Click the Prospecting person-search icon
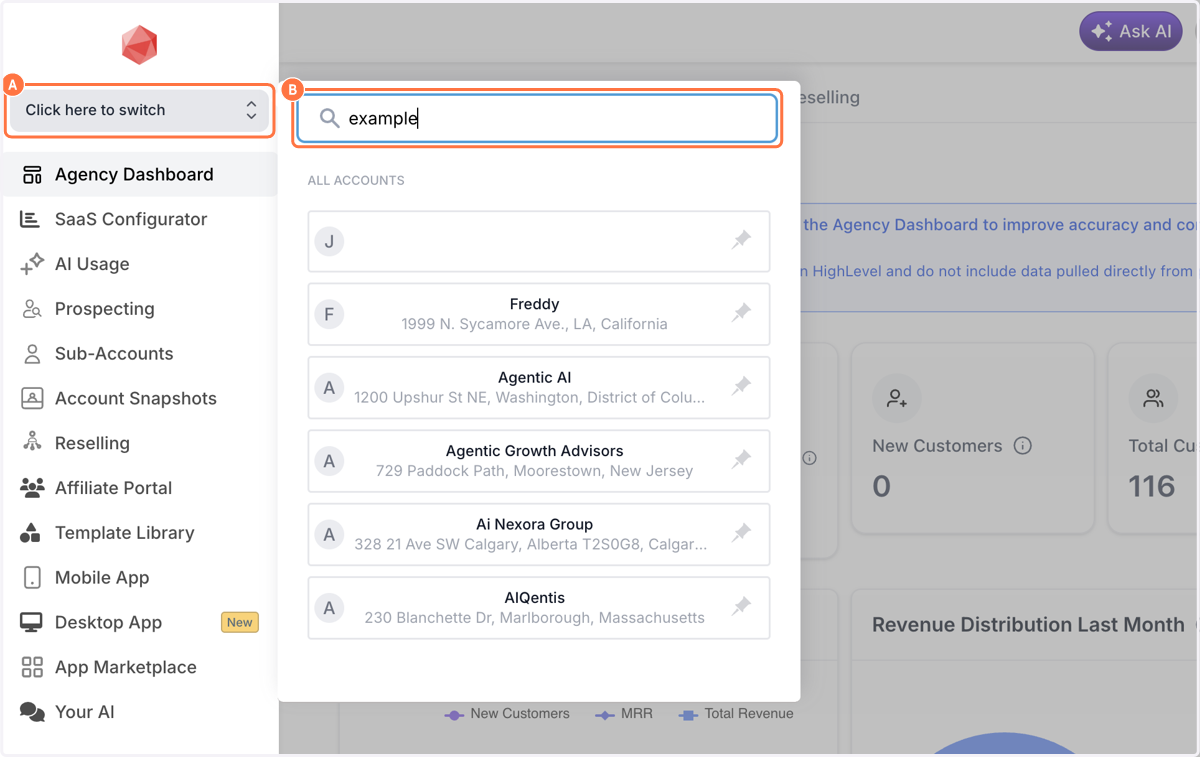This screenshot has width=1200, height=757. click(32, 309)
